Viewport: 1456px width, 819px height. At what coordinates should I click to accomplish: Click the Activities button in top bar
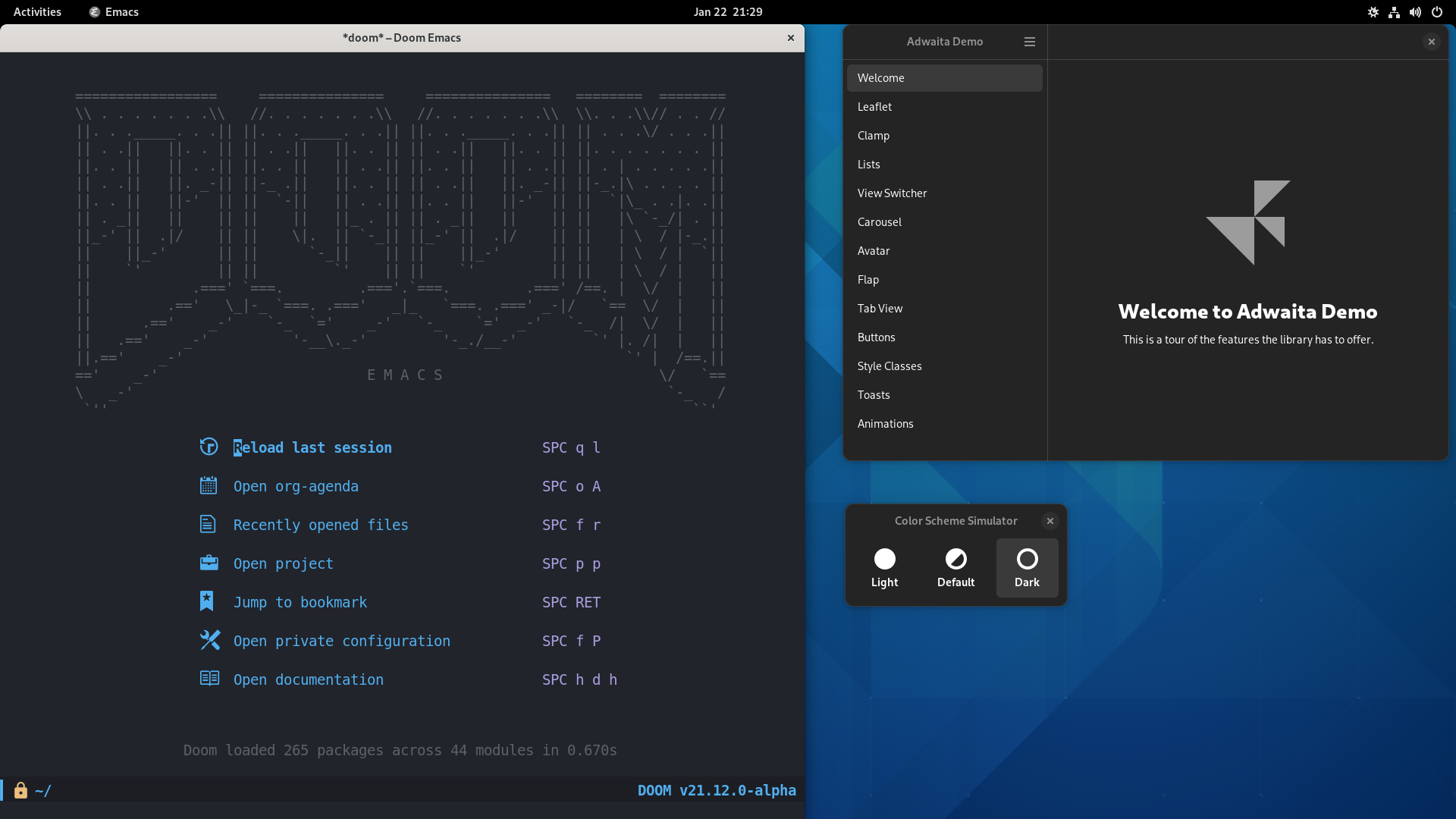pyautogui.click(x=37, y=12)
